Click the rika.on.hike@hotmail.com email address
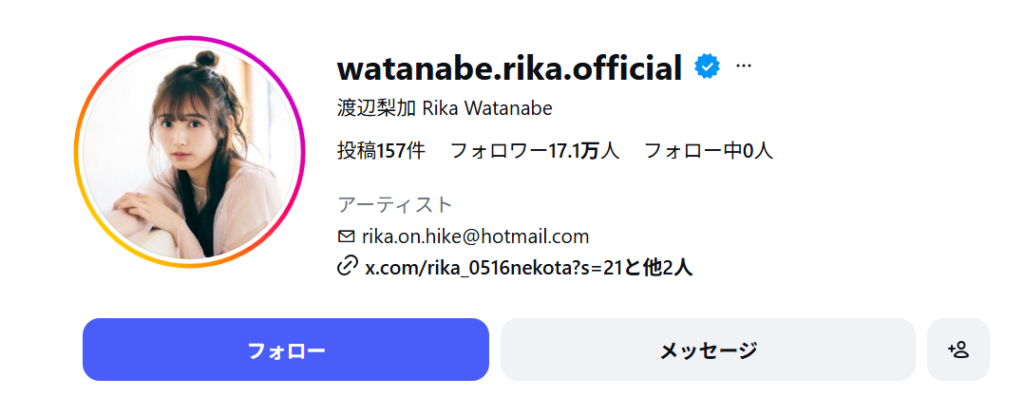 pyautogui.click(x=475, y=237)
